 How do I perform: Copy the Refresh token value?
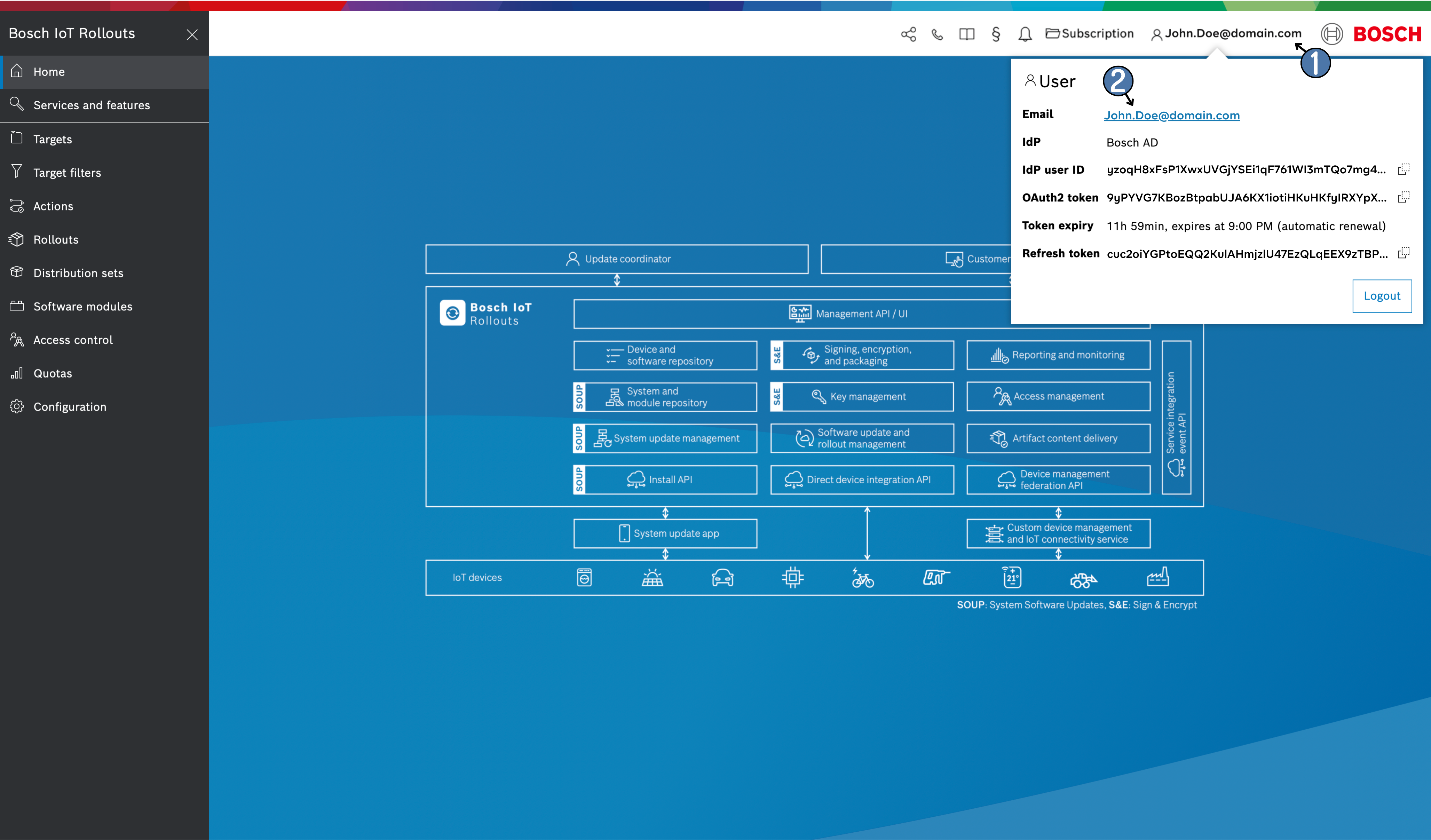pyautogui.click(x=1403, y=253)
